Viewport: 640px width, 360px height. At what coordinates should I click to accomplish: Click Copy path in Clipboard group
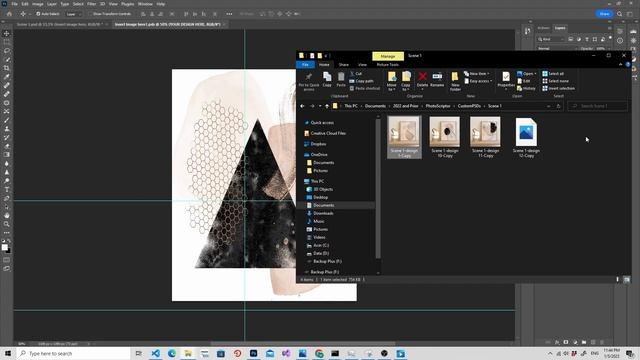pos(361,81)
